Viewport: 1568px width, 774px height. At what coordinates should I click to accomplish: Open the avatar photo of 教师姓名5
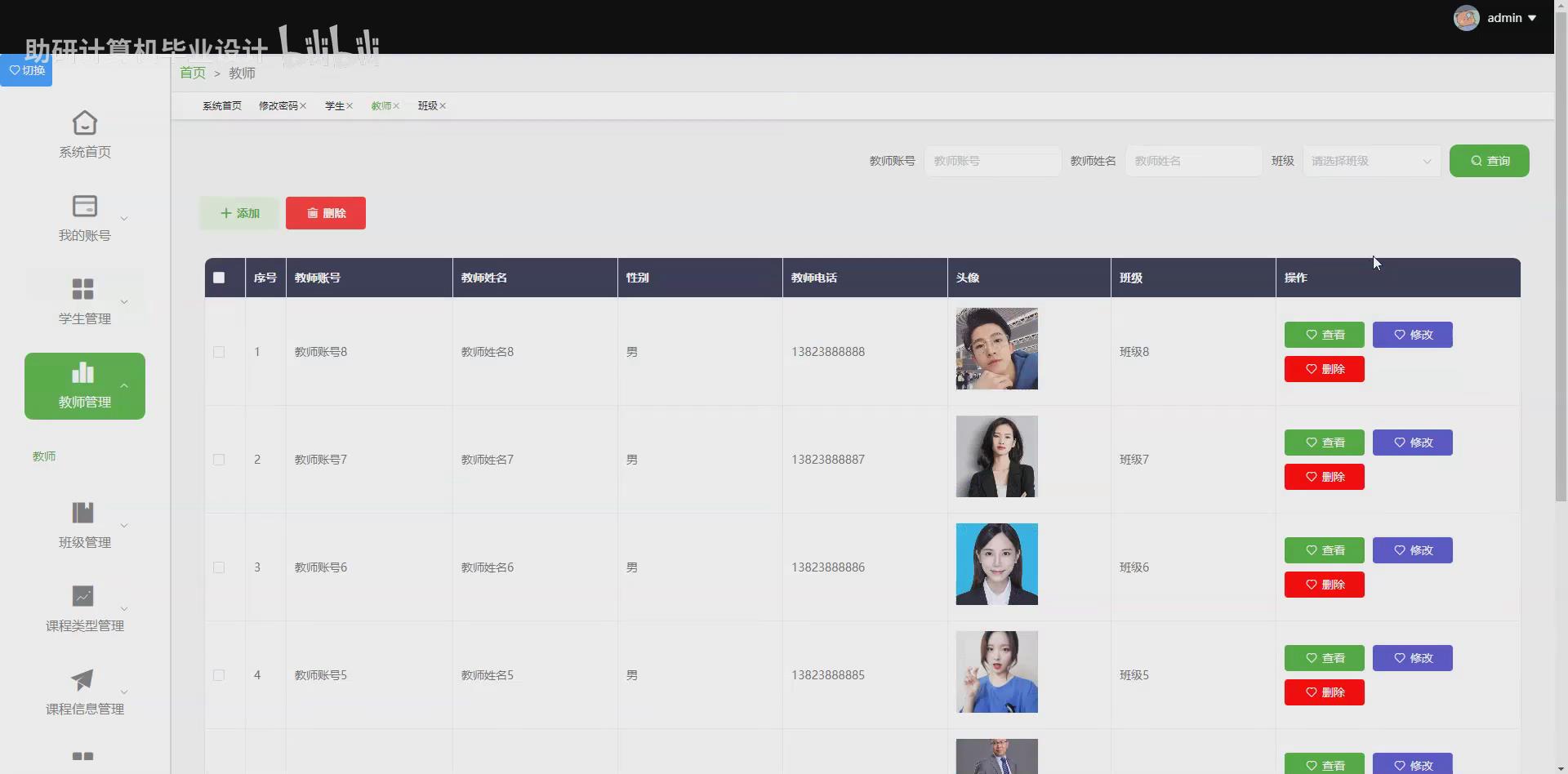coord(997,672)
